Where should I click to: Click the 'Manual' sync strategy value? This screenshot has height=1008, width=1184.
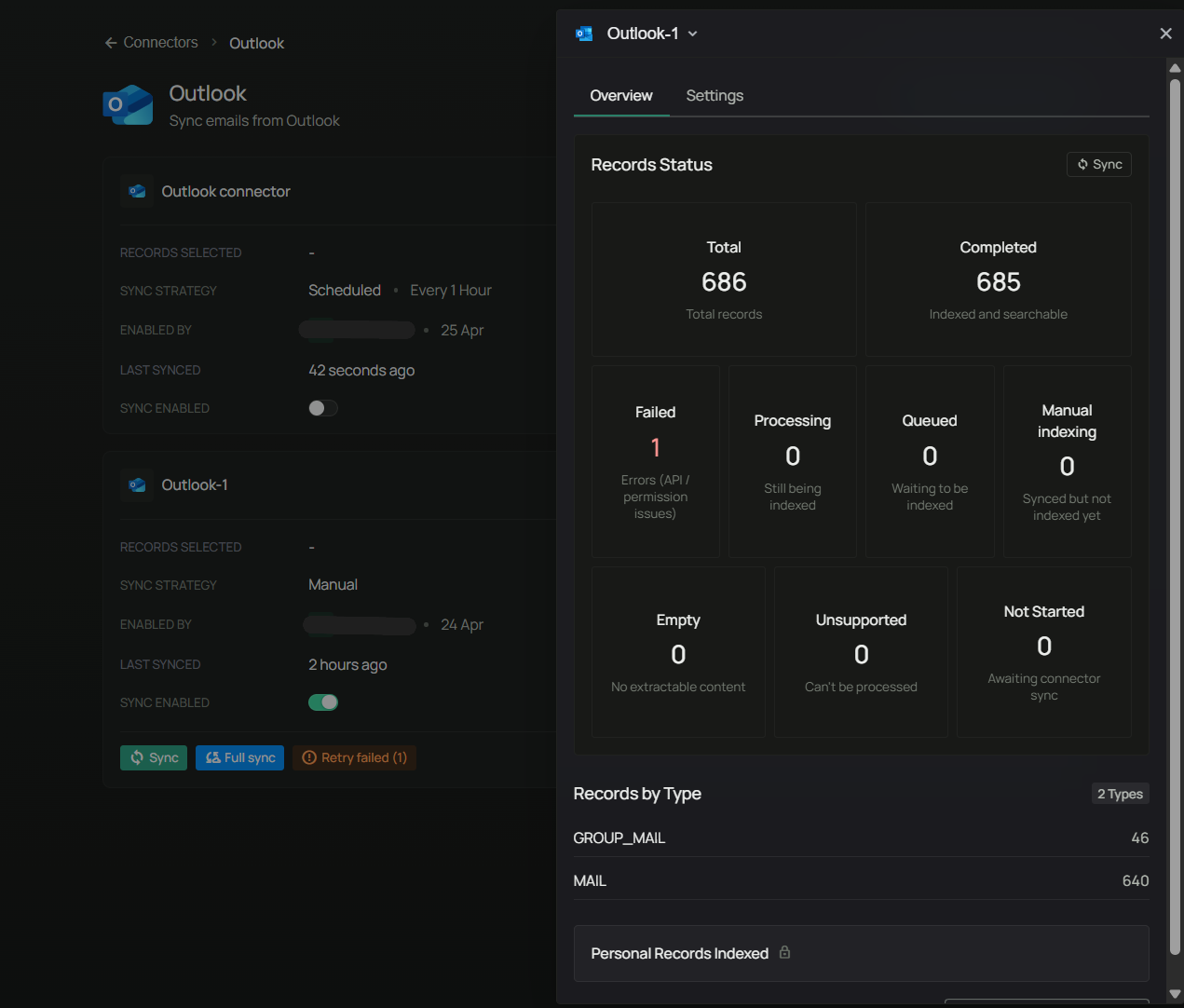333,585
